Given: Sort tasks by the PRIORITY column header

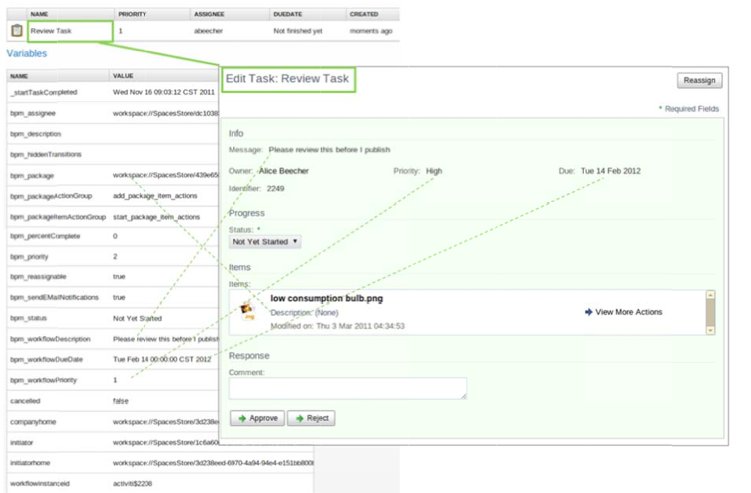Looking at the screenshot, I should tap(132, 15).
